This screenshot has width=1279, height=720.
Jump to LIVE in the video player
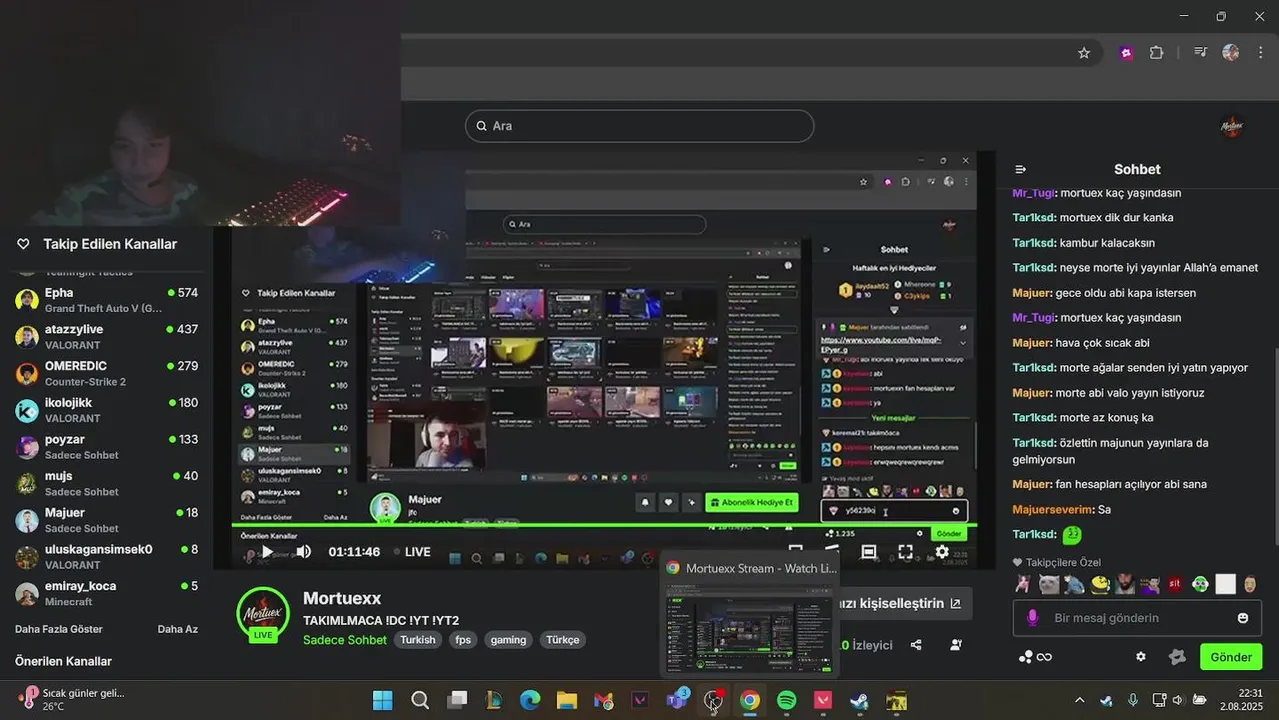412,552
